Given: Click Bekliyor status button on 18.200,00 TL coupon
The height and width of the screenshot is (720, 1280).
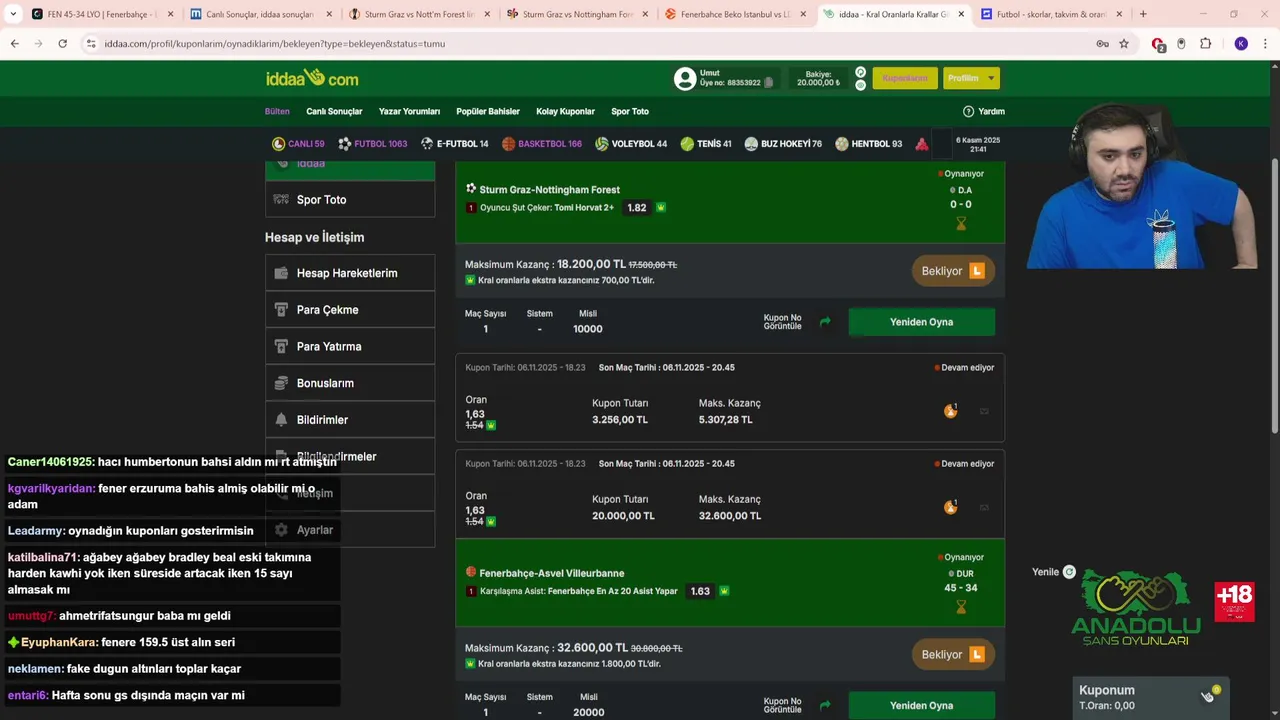Looking at the screenshot, I should (953, 271).
